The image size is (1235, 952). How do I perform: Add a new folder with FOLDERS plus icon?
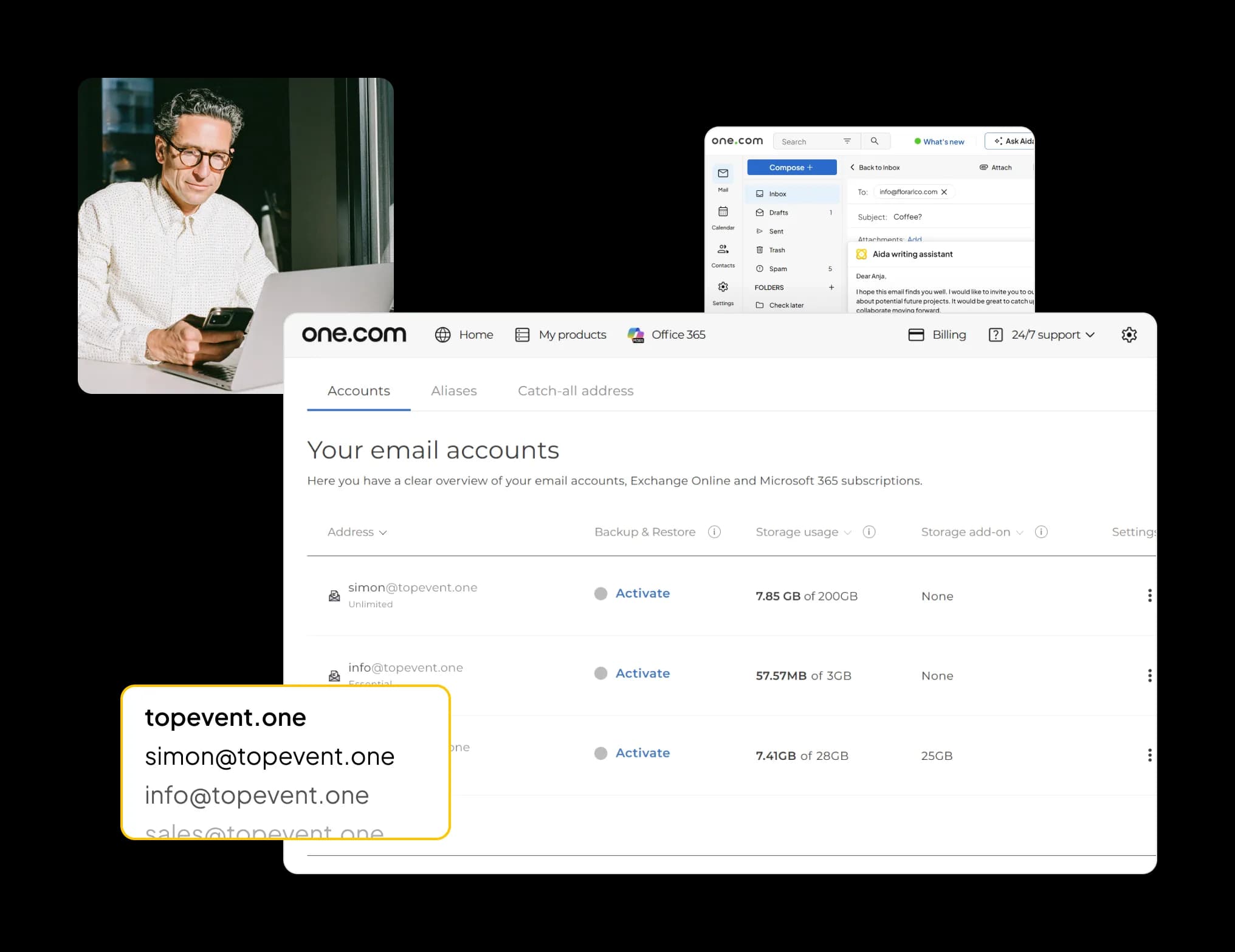click(831, 288)
